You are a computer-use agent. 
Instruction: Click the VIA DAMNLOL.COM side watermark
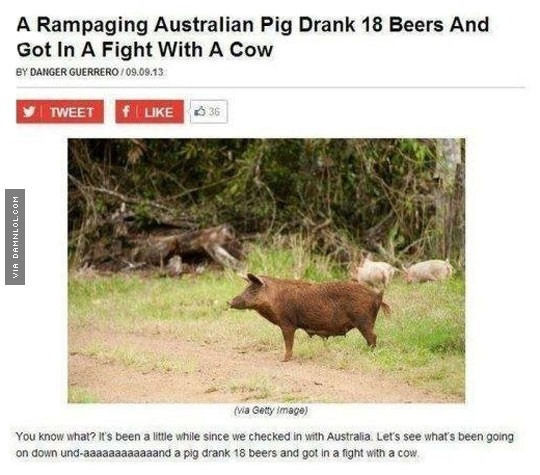coord(15,237)
